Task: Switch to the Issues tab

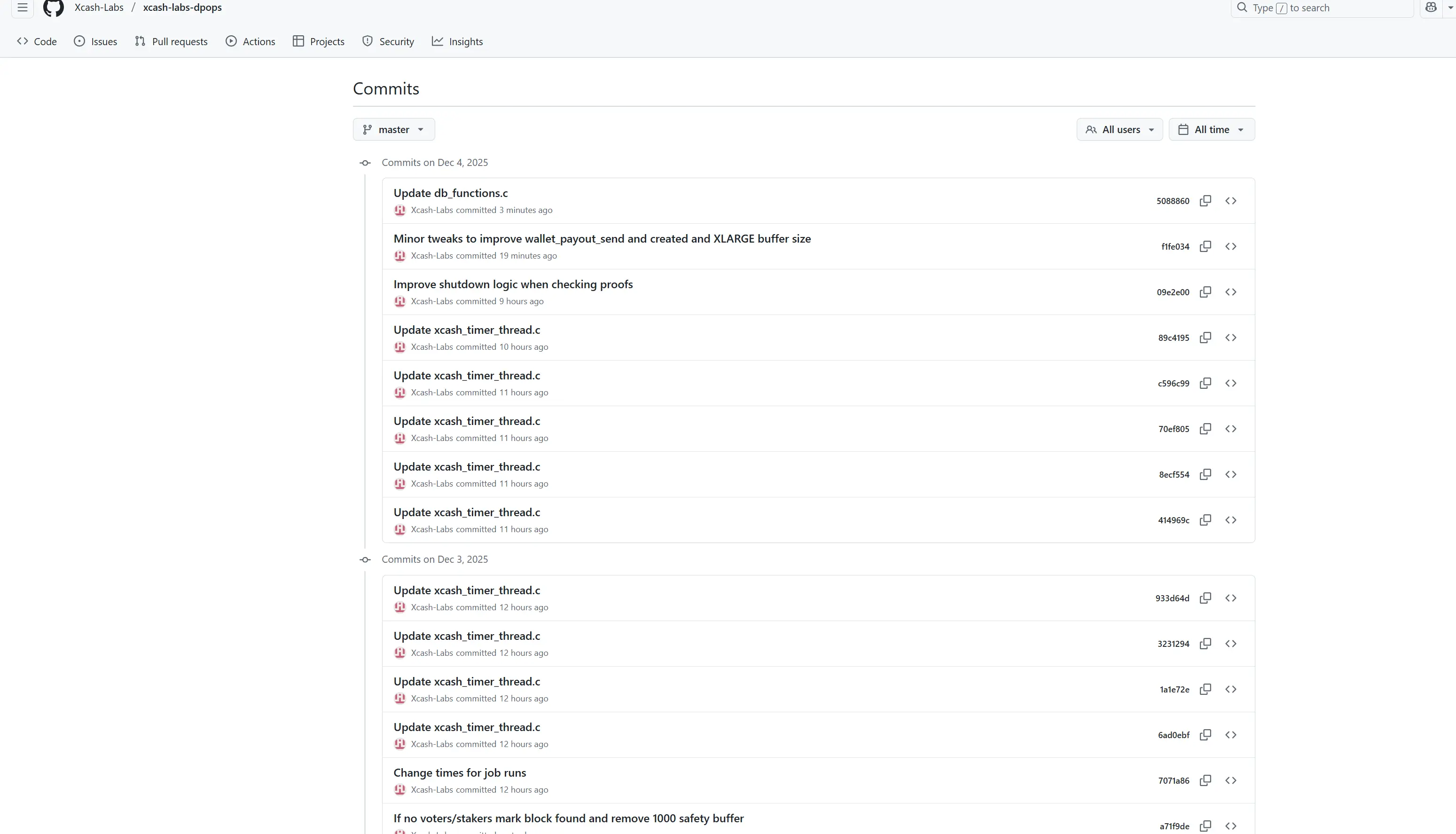Action: tap(95, 41)
